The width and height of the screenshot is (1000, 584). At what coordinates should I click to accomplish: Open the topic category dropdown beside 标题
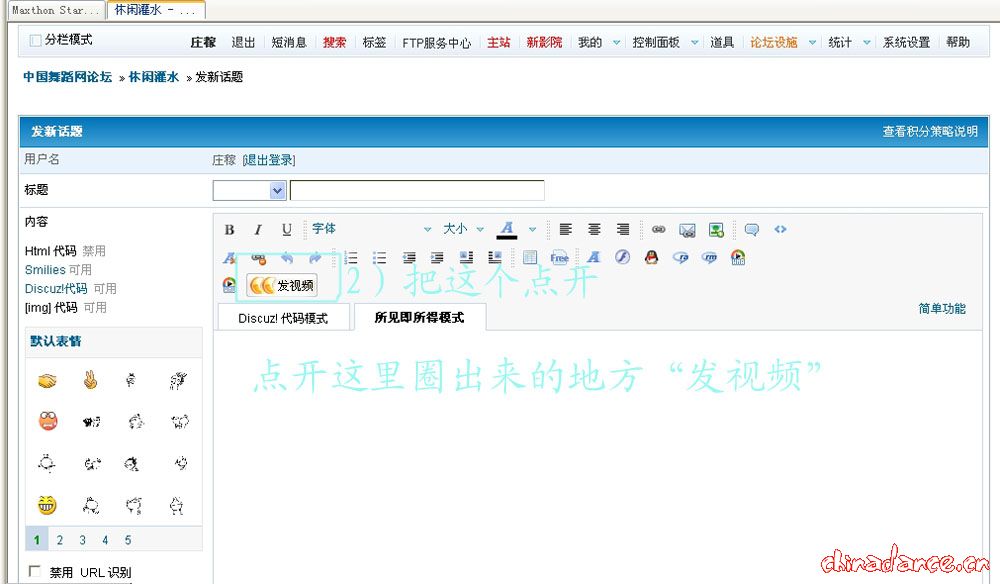tap(250, 190)
